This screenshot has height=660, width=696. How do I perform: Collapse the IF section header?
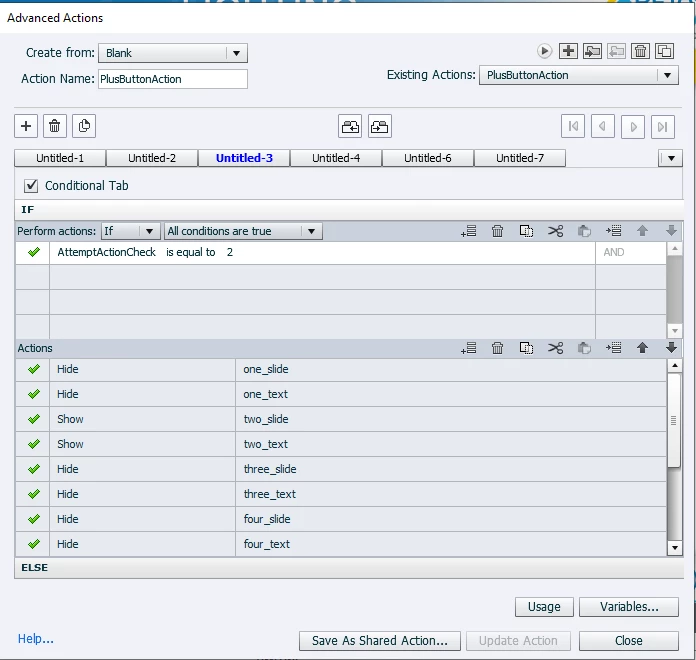pyautogui.click(x=349, y=209)
